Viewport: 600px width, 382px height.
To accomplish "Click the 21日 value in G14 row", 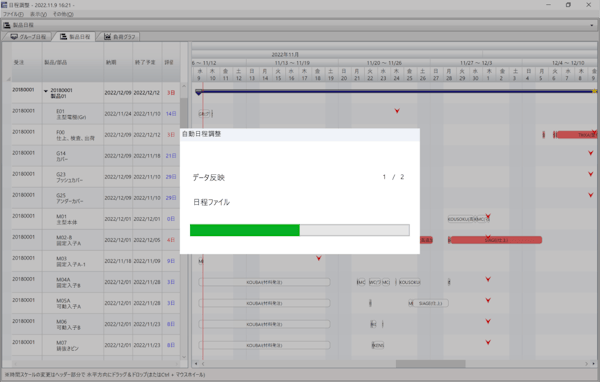I will click(x=171, y=156).
